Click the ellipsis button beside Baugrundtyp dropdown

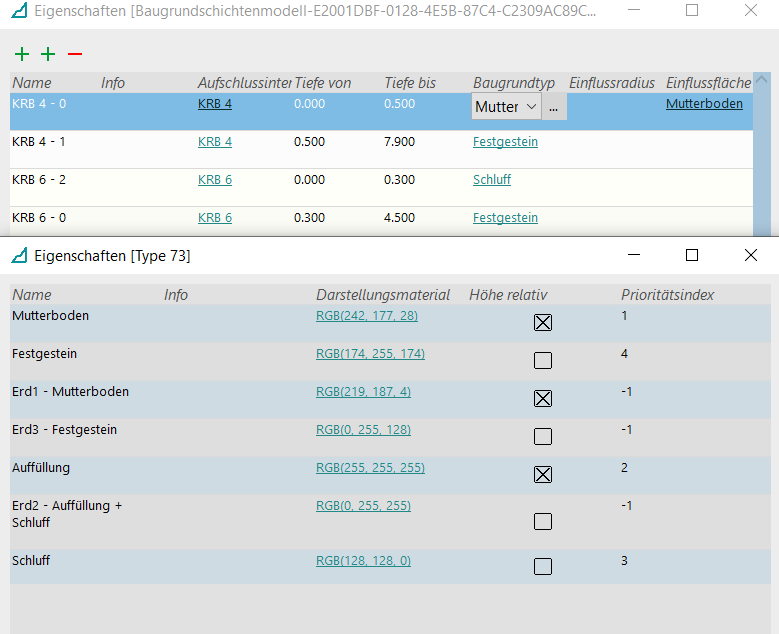tap(554, 107)
